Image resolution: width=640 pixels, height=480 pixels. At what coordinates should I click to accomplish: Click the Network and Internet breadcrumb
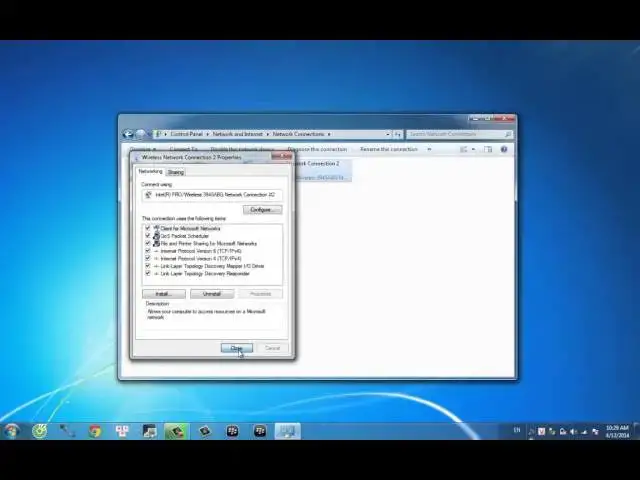238,134
